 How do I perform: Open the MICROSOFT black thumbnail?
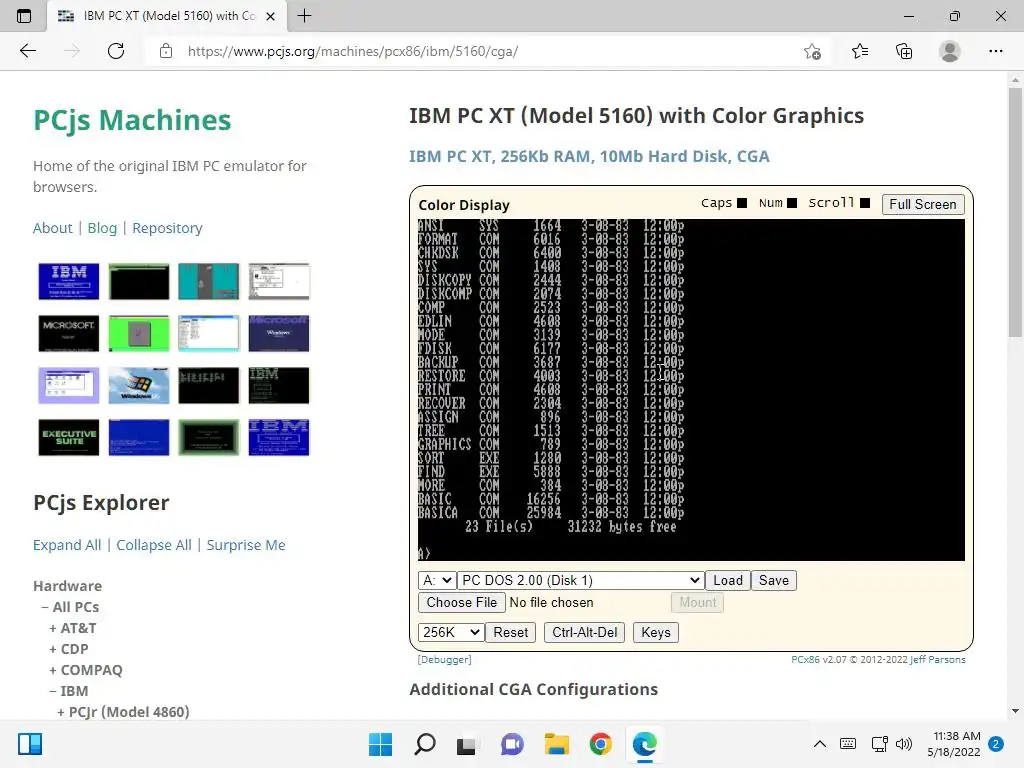[x=69, y=333]
